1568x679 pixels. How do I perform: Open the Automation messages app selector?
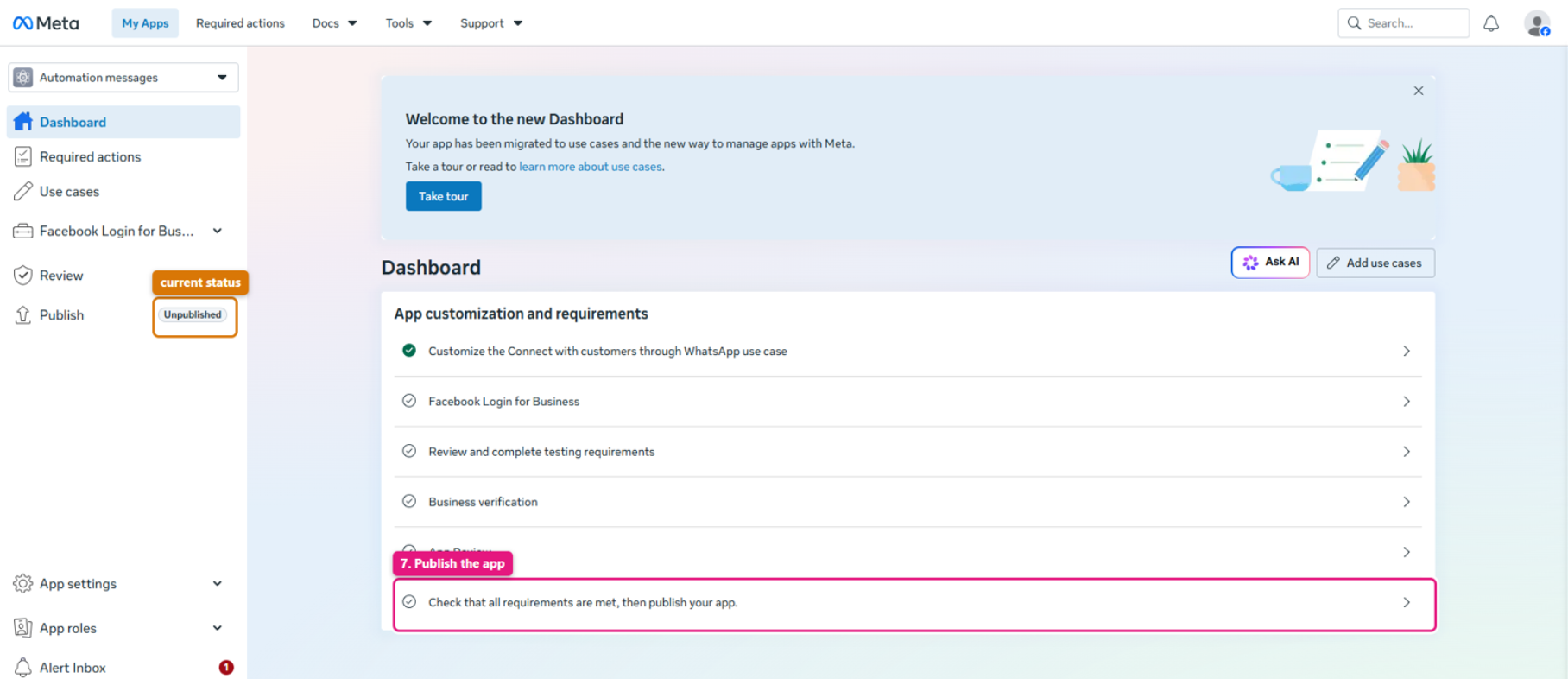(123, 78)
